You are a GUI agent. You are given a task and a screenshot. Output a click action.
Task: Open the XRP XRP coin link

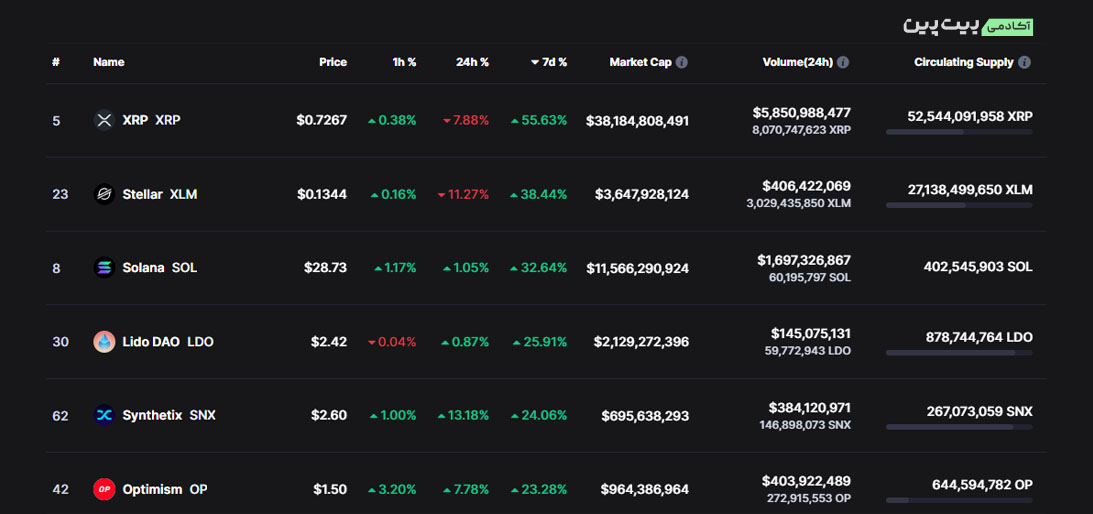point(151,120)
